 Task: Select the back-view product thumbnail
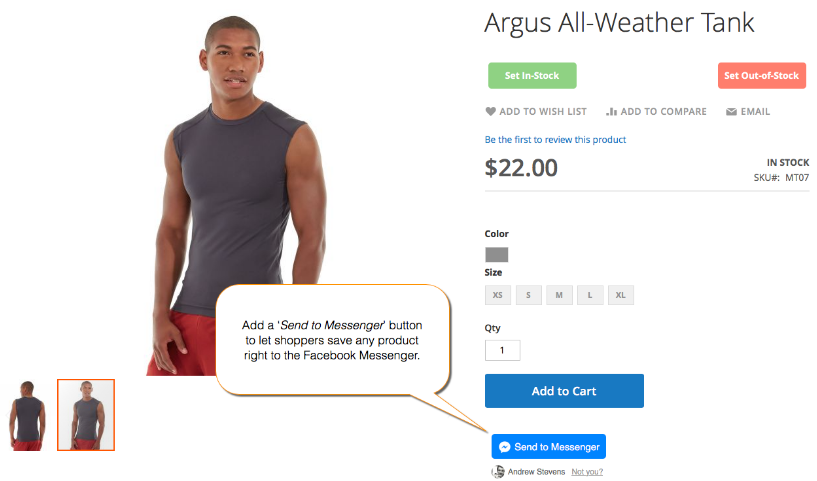click(27, 415)
